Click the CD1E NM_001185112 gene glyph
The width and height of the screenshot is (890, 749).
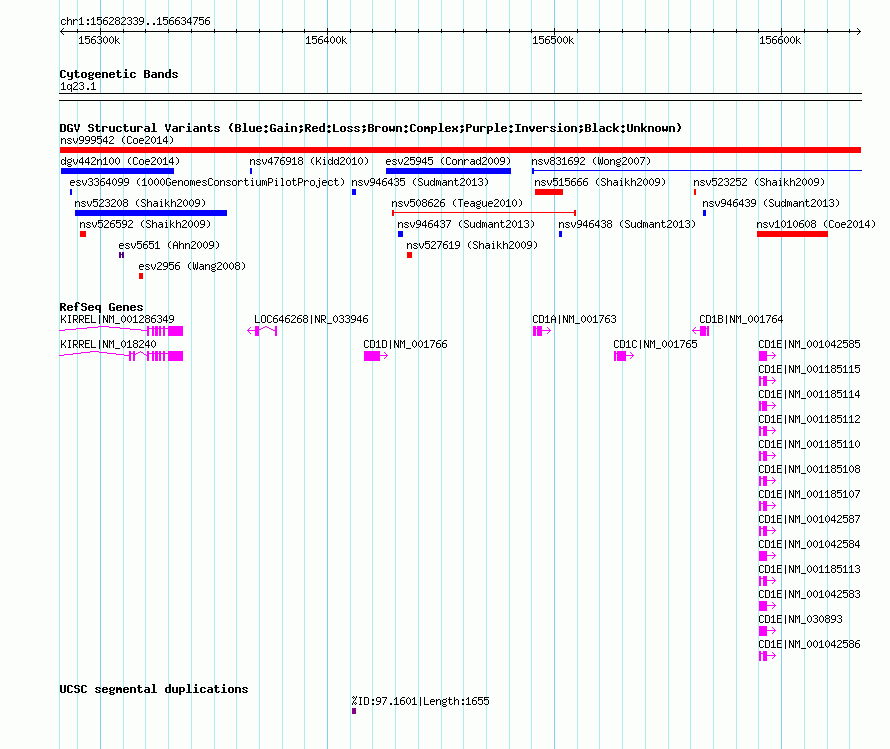pos(767,431)
